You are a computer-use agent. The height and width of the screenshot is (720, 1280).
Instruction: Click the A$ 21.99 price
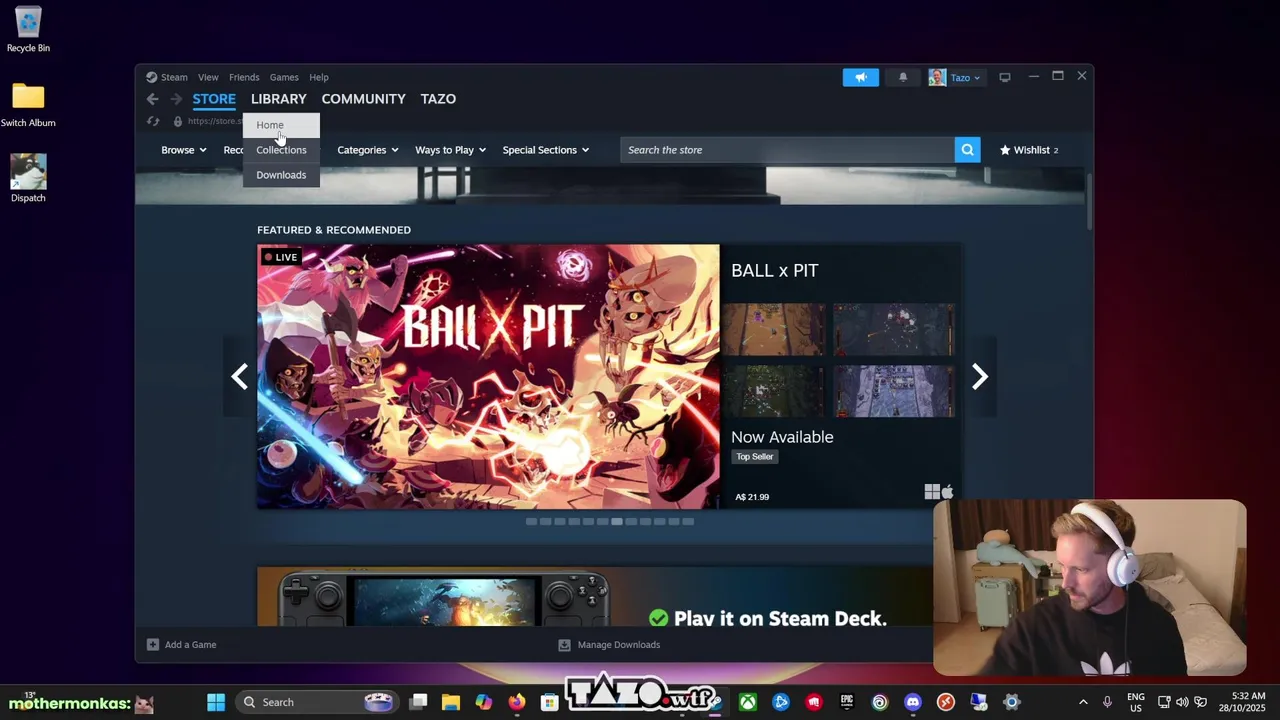point(752,497)
